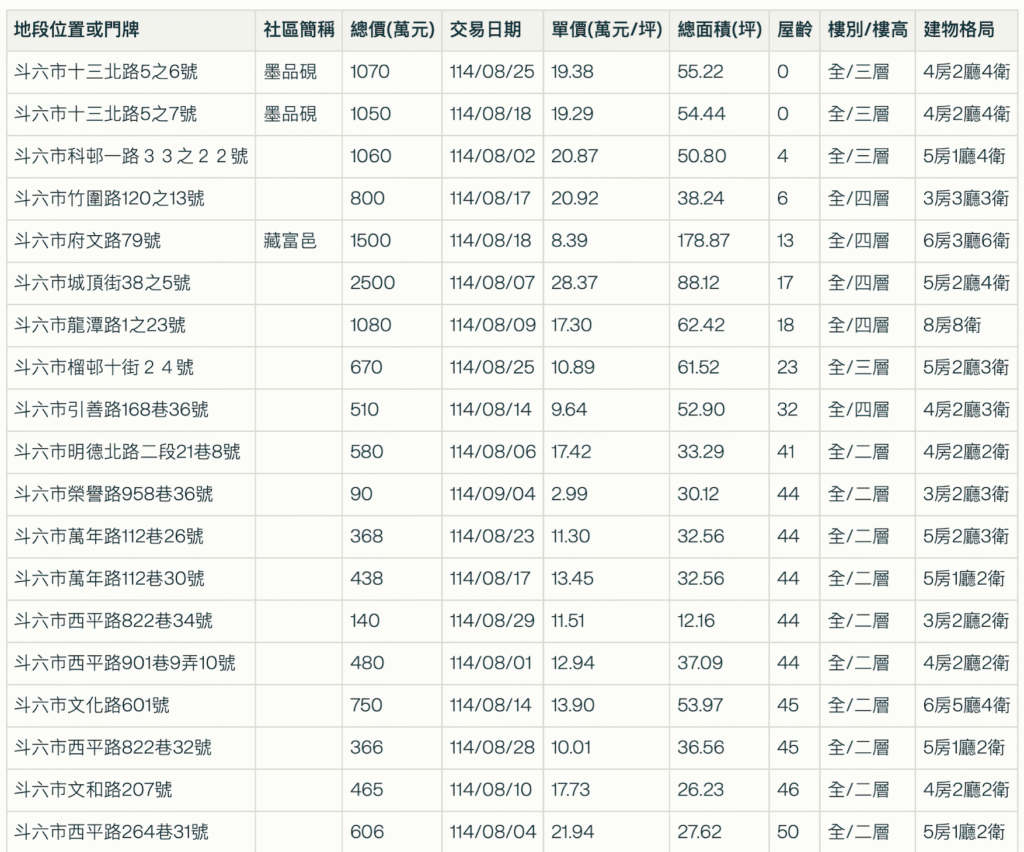Select address 斗六市西平路264巷31號
This screenshot has height=852, width=1024.
[x=111, y=832]
